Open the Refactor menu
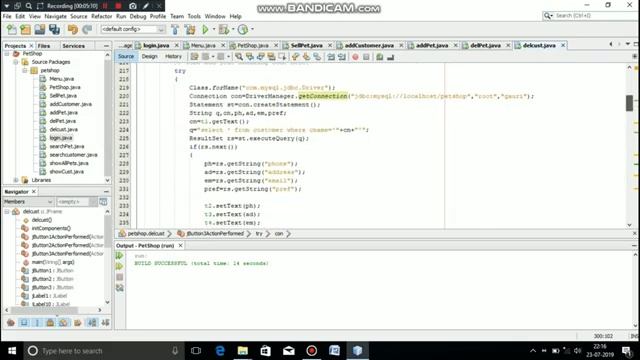This screenshot has height=360, width=640. (x=101, y=16)
